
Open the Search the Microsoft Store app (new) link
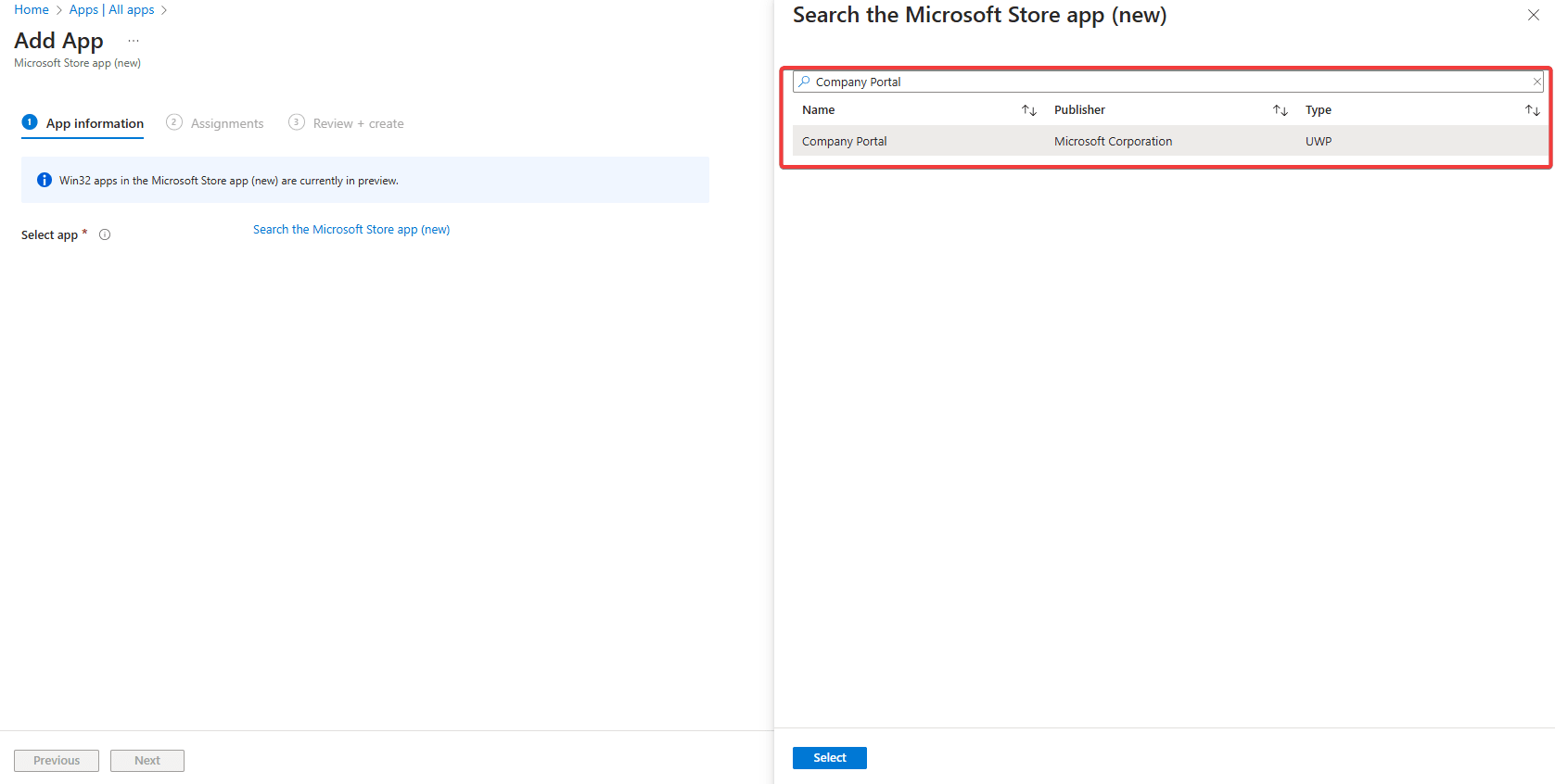coord(351,229)
